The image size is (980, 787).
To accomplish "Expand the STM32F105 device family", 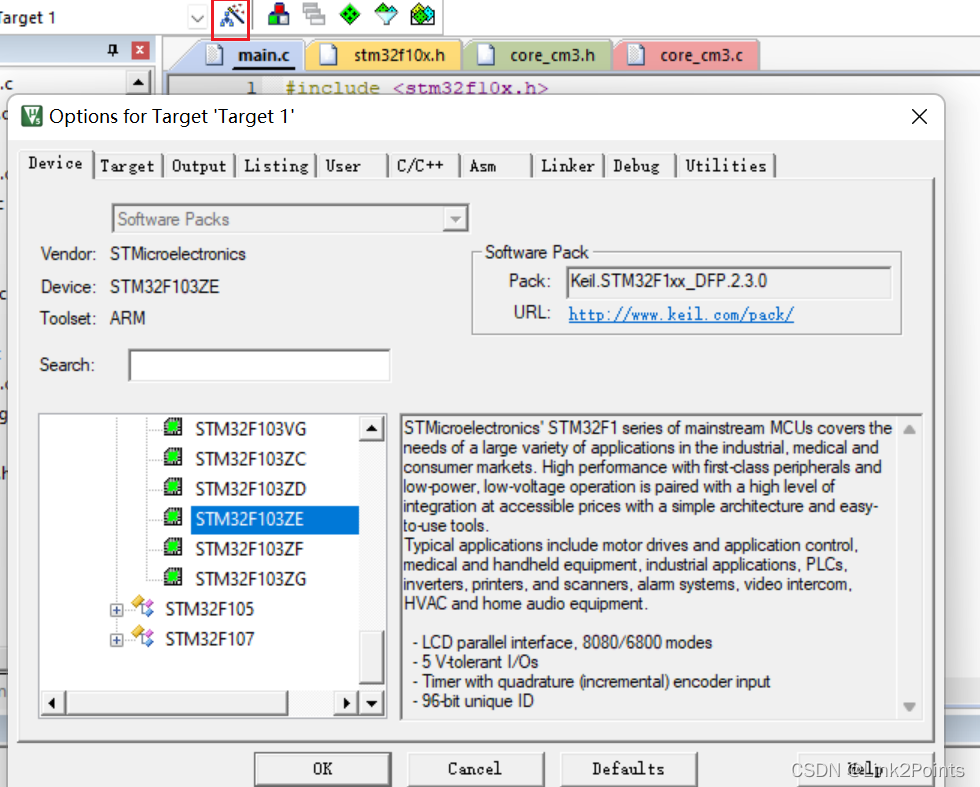I will (x=116, y=610).
